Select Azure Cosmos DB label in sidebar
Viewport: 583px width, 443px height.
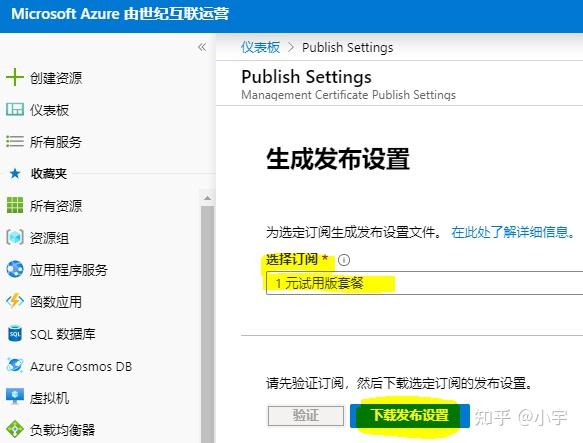[x=81, y=366]
